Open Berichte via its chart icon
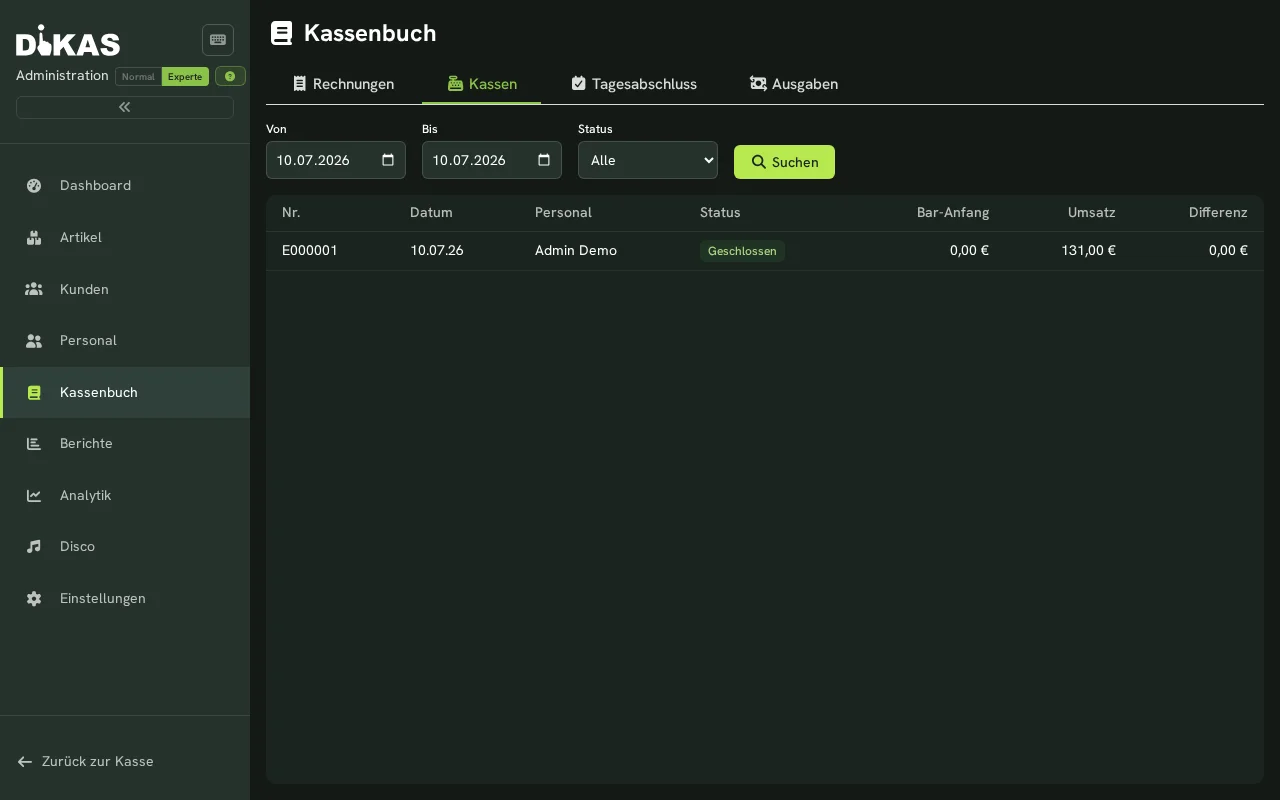The height and width of the screenshot is (800, 1280). pos(34,443)
